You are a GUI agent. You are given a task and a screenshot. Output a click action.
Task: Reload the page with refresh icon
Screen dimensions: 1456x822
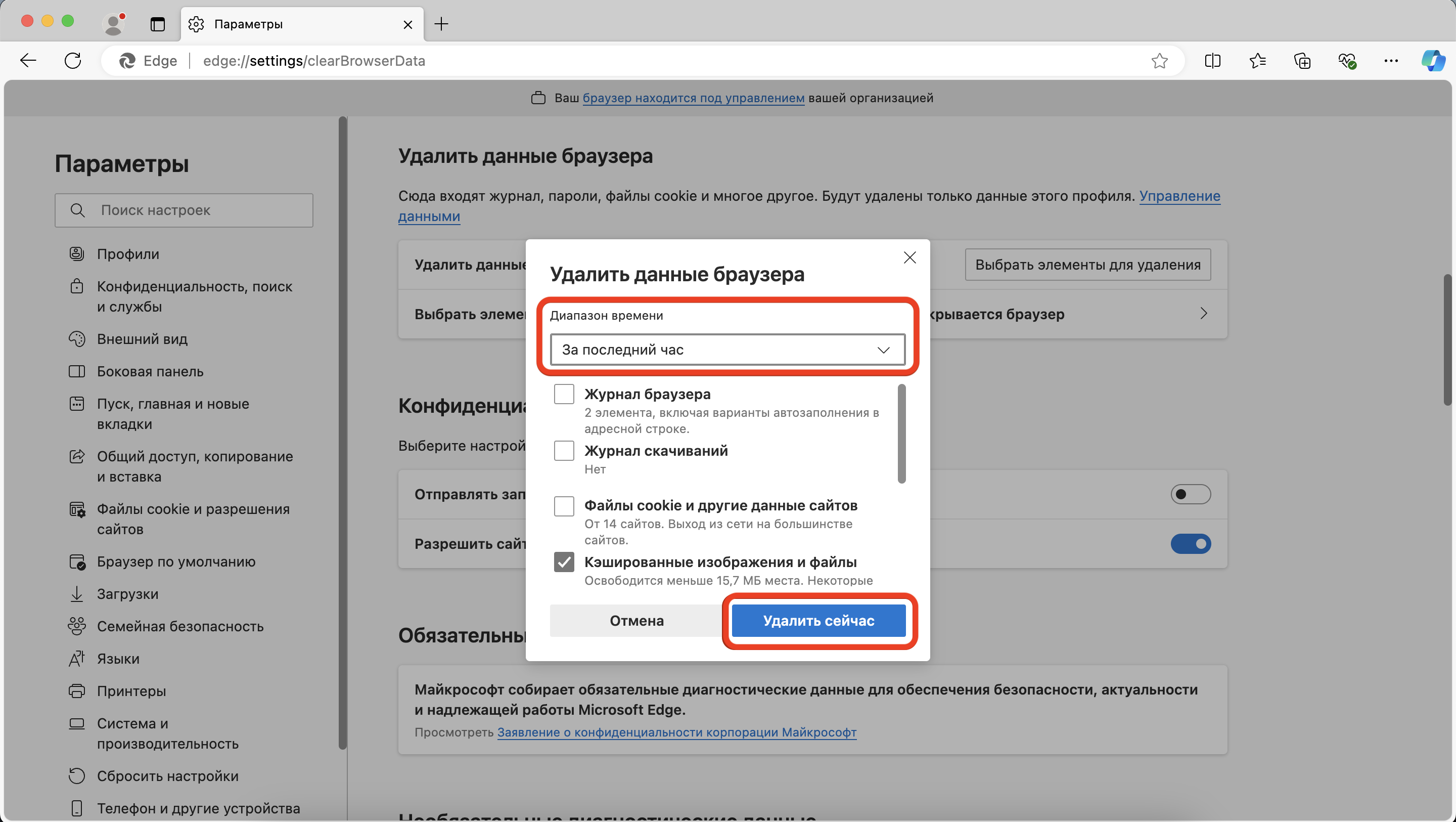click(x=73, y=61)
